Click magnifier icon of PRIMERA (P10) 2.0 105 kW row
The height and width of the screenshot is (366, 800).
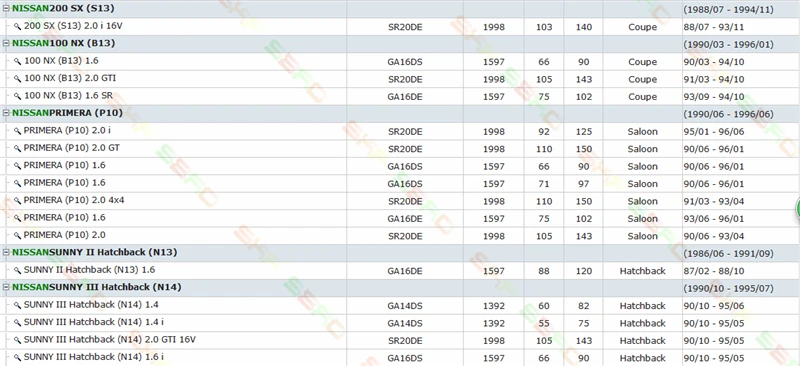click(x=17, y=235)
